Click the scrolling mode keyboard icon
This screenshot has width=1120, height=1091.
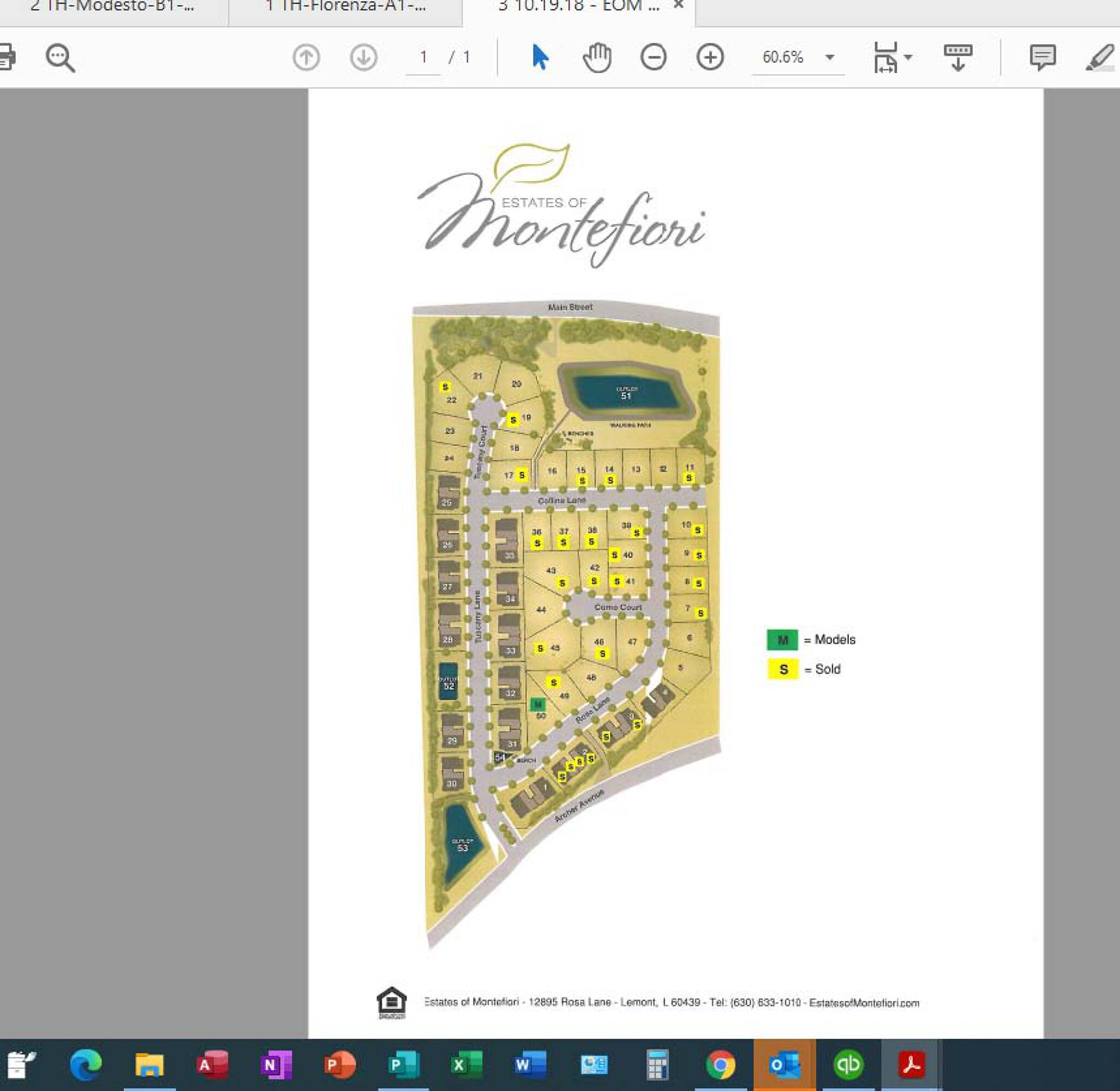(958, 57)
